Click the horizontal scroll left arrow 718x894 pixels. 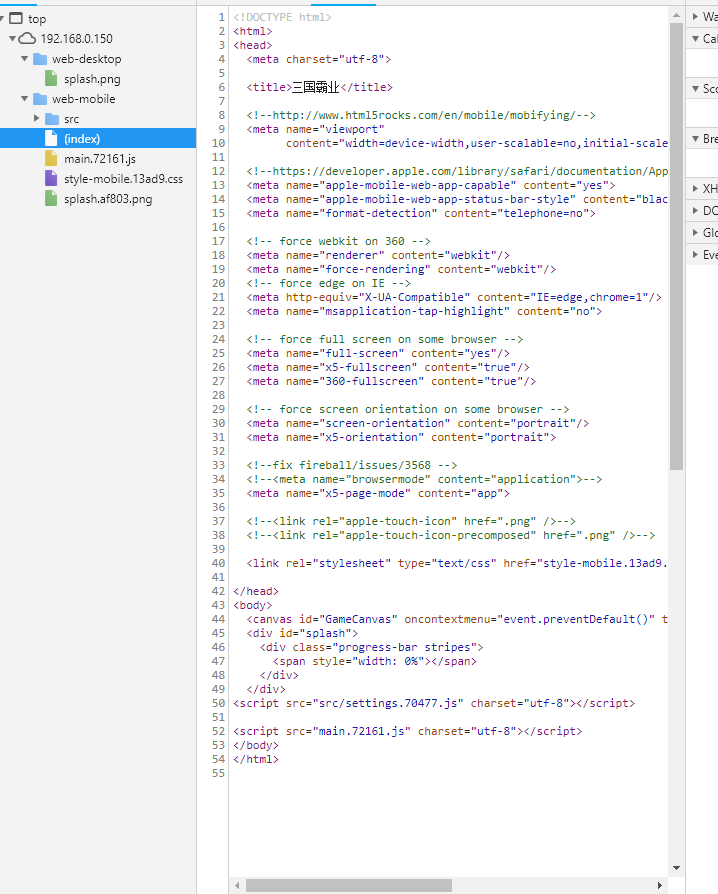point(237,885)
